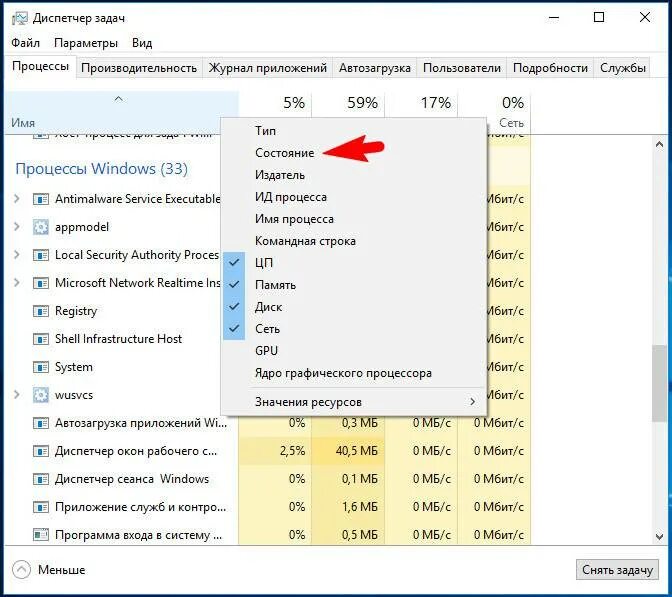This screenshot has height=597, width=672.
Task: Click the icon for Автозагрузка приложений Wi...
Action: pos(41,423)
